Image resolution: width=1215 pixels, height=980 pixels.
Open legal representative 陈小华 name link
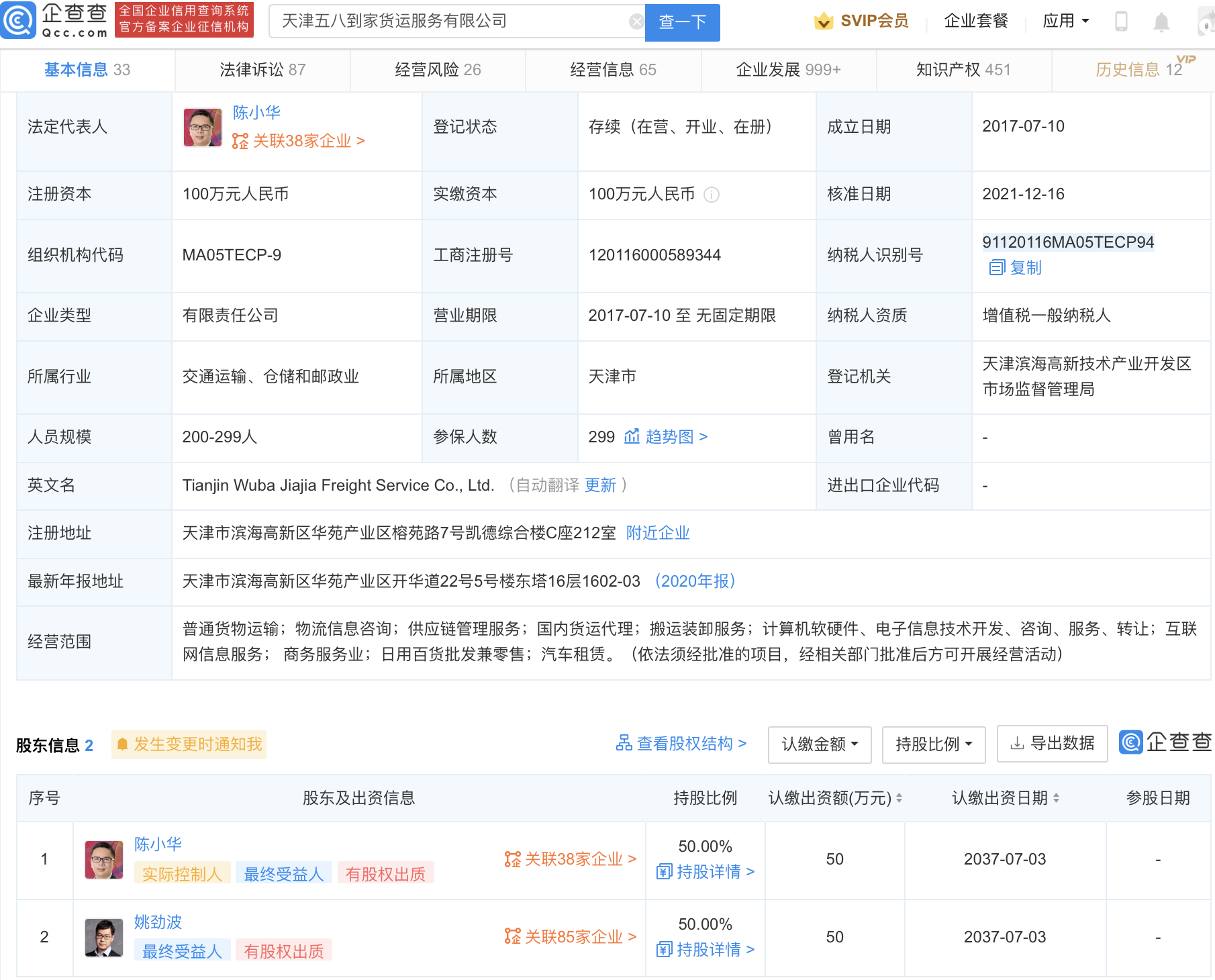click(256, 112)
